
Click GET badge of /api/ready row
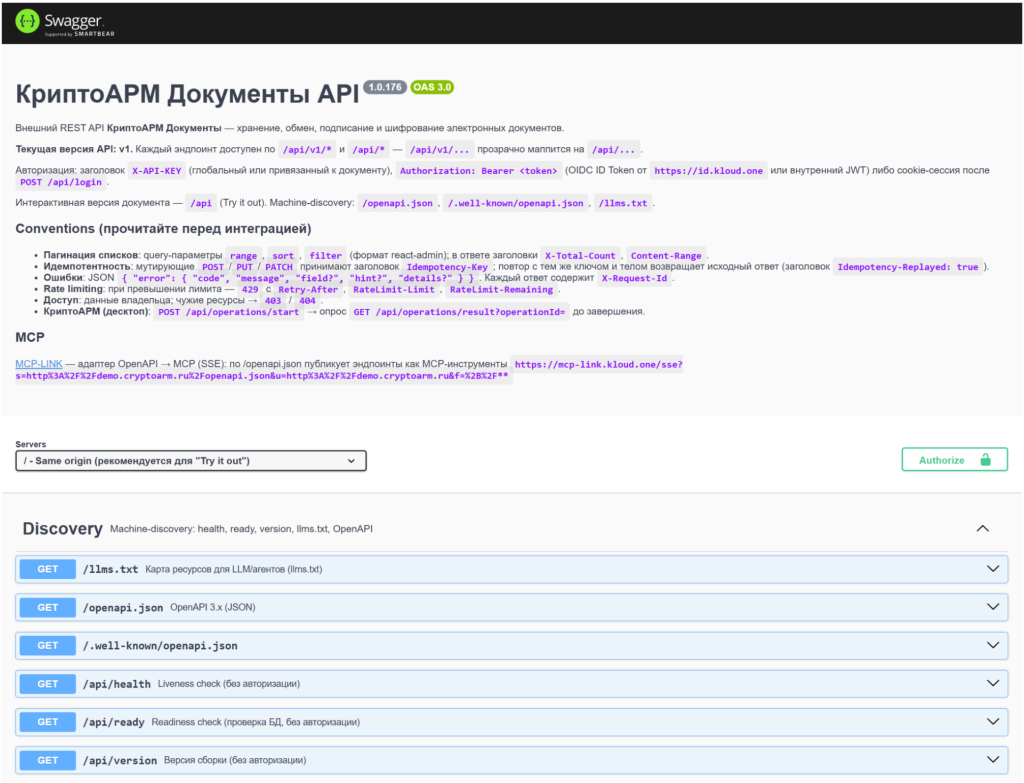coord(48,722)
